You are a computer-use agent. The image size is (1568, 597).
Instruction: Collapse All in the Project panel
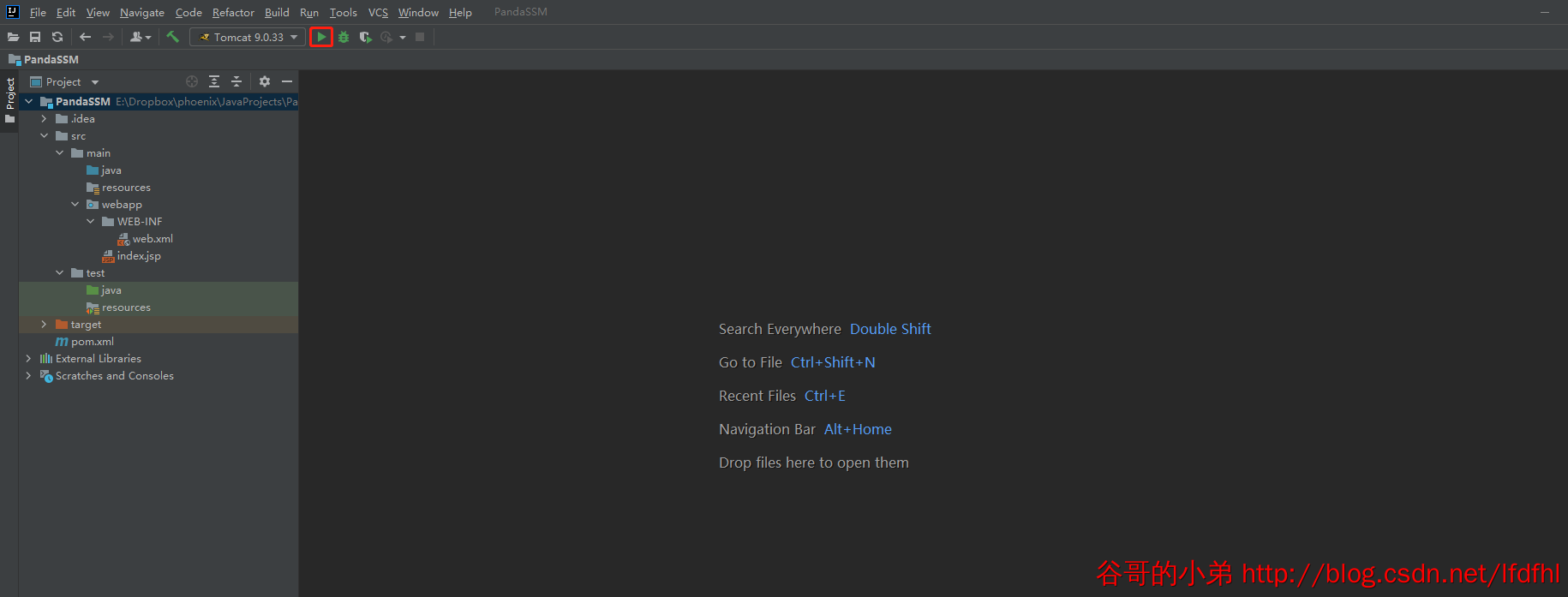[236, 81]
